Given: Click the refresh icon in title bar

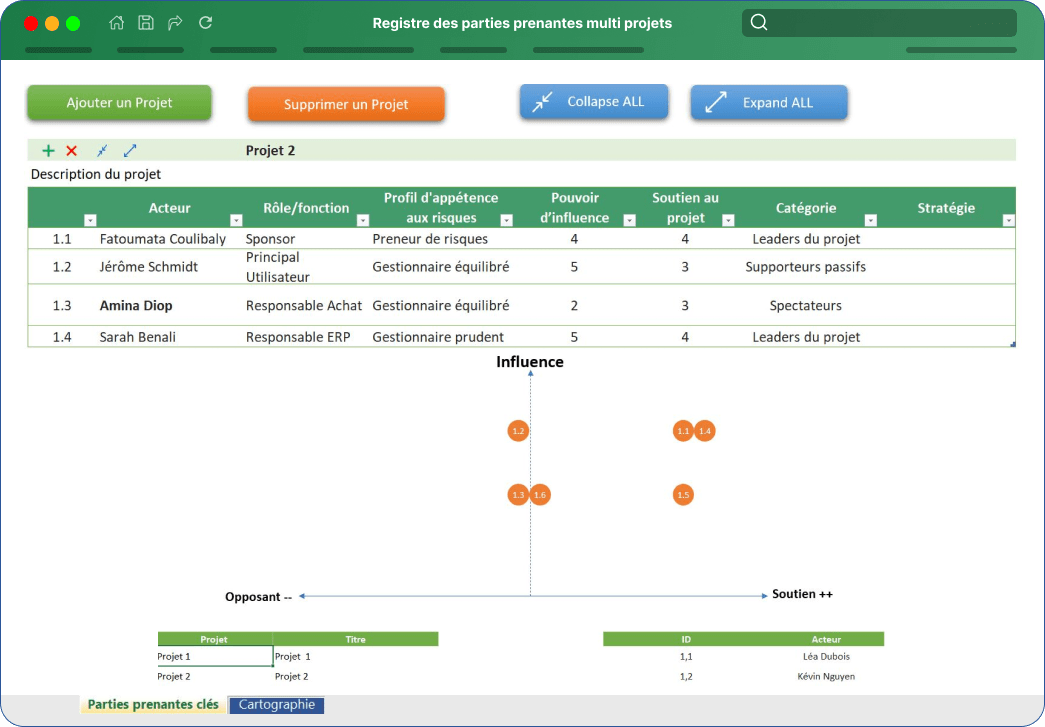Looking at the screenshot, I should (x=205, y=23).
